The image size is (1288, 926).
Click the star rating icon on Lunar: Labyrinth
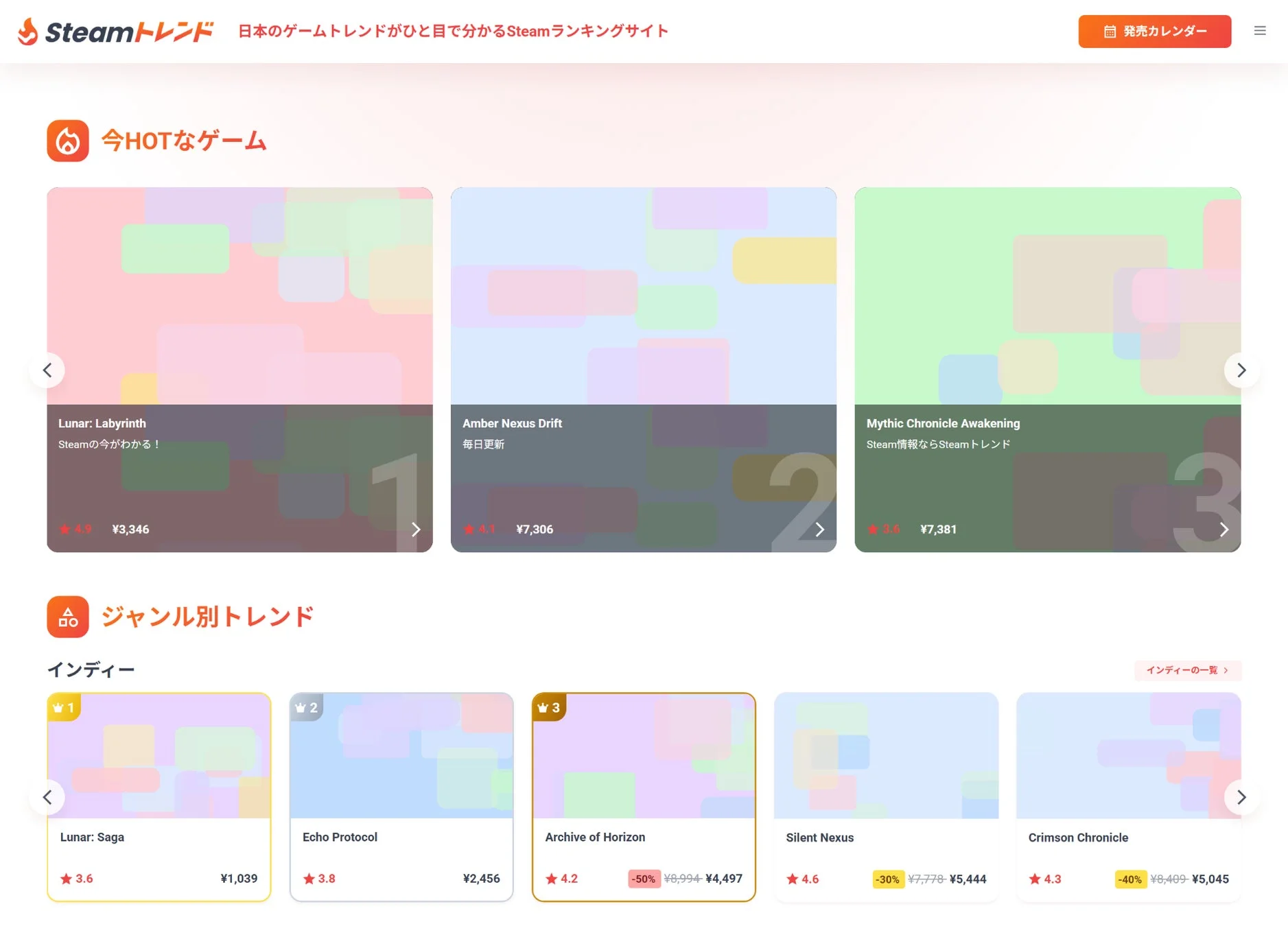(x=65, y=529)
